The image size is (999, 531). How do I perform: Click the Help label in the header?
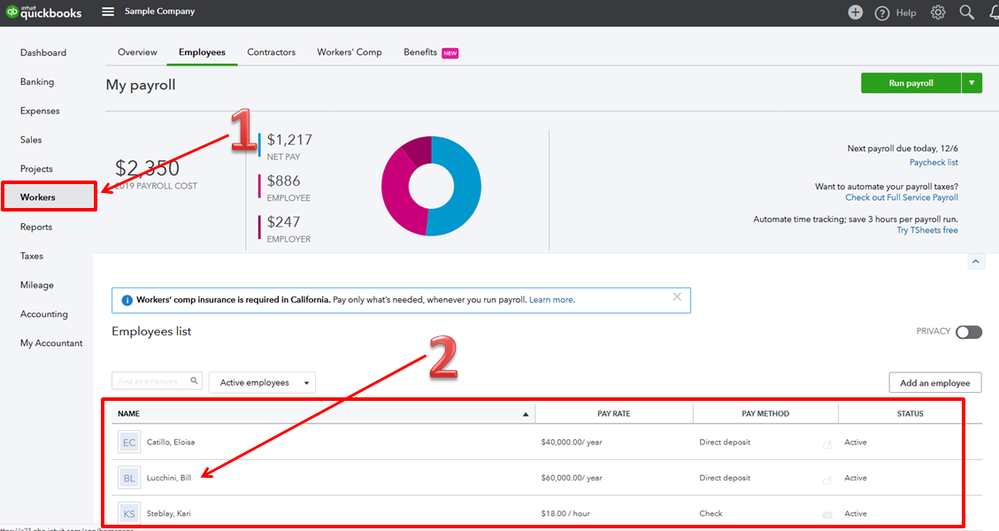coord(906,13)
